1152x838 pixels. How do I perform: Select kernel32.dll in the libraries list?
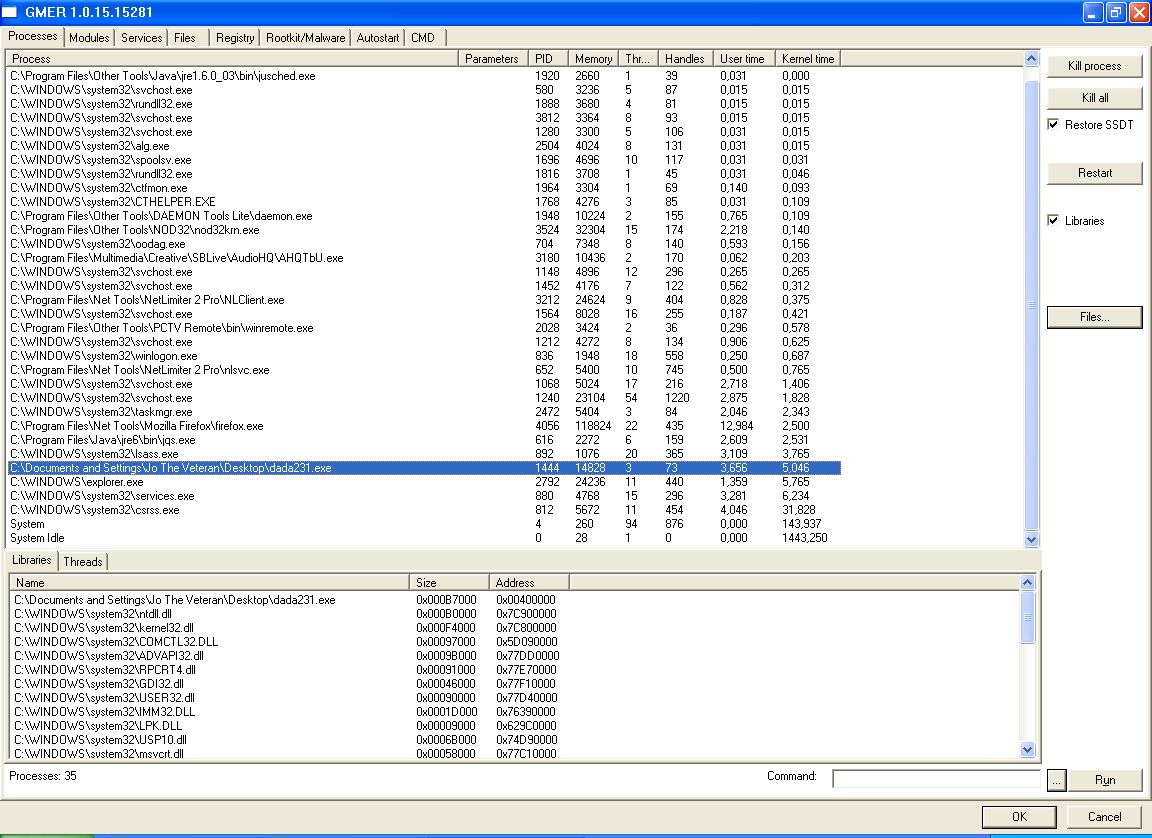[290, 628]
